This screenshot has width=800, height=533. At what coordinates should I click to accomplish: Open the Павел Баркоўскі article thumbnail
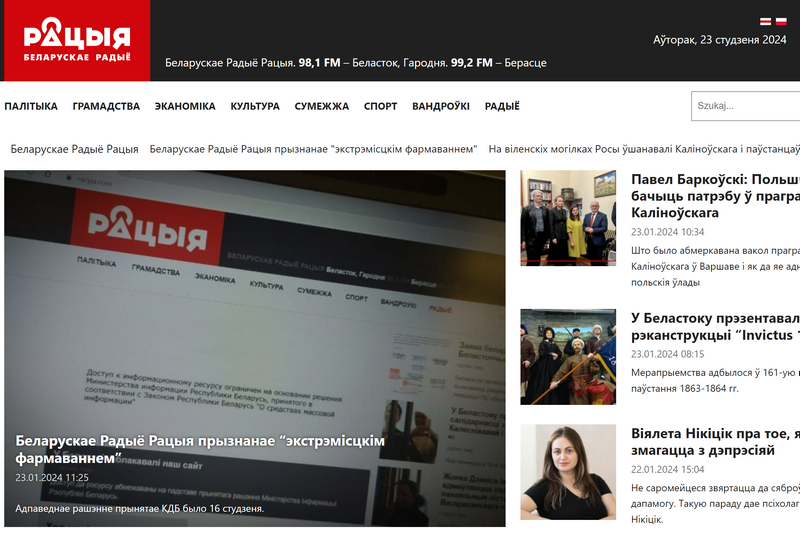pos(568,217)
